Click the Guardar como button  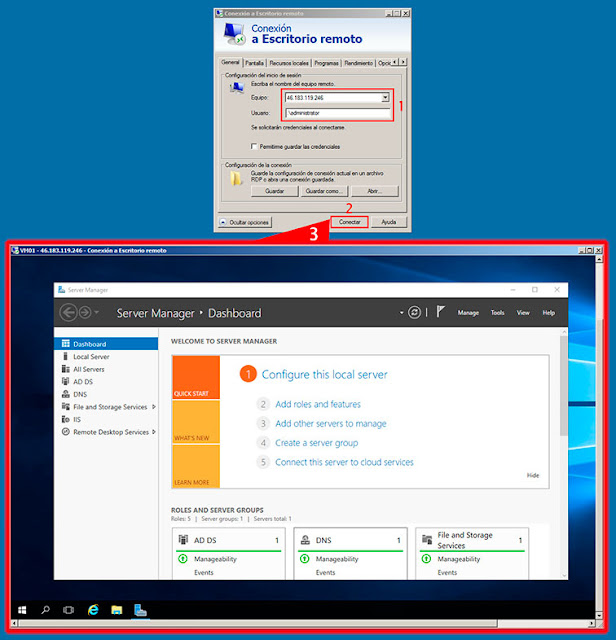pyautogui.click(x=324, y=191)
